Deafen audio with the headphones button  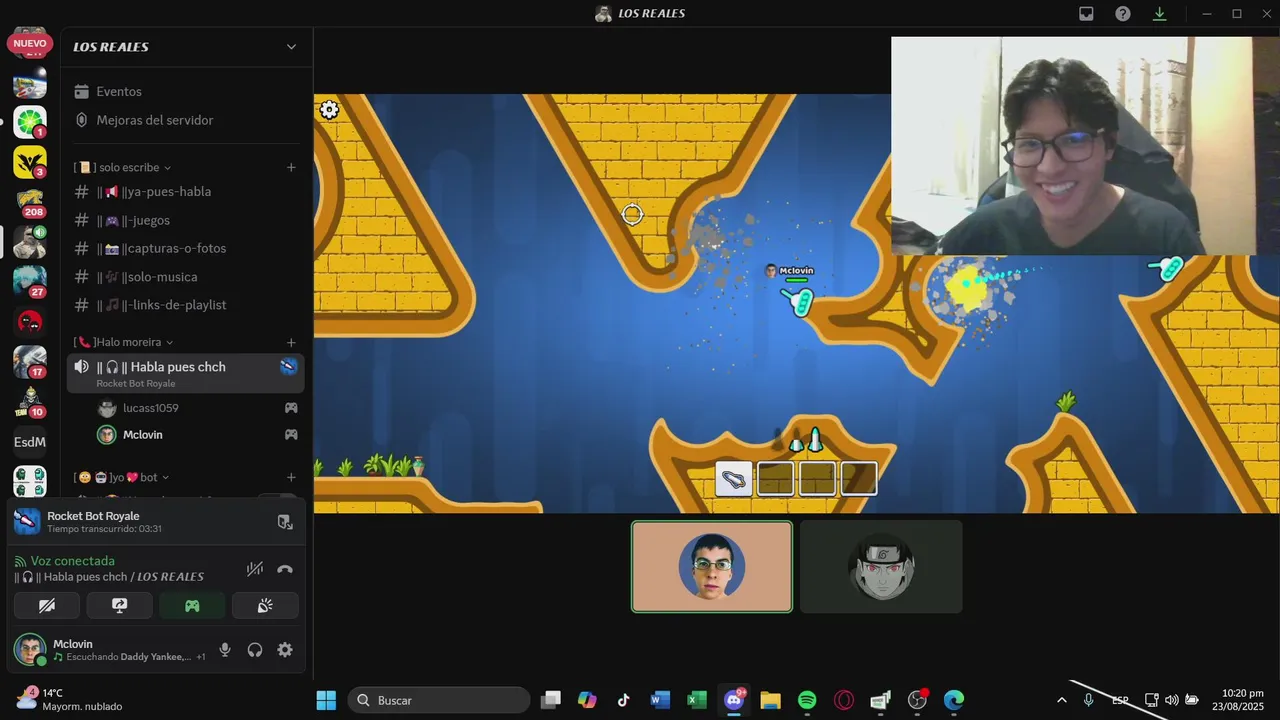255,650
